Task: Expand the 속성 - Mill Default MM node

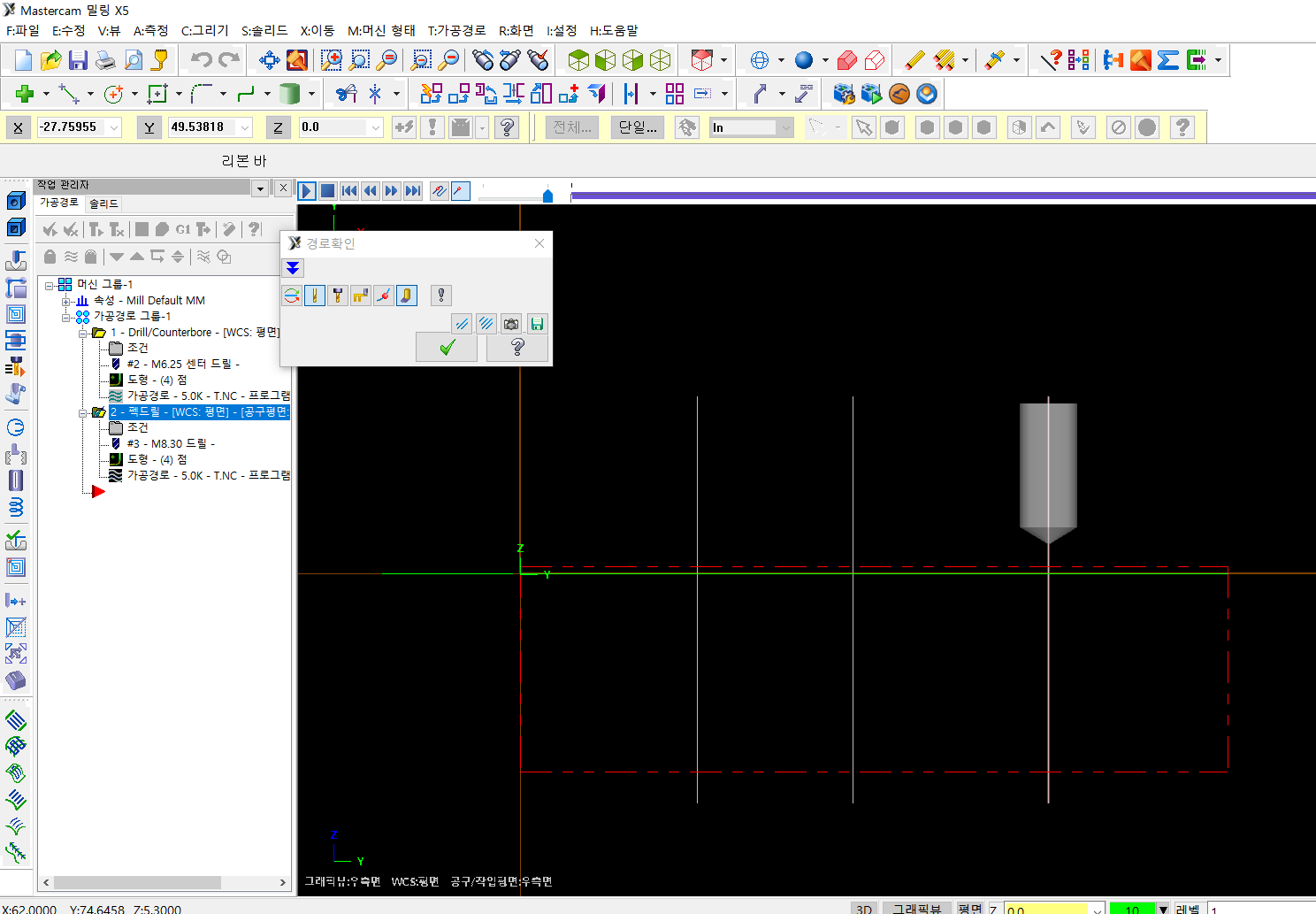Action: tap(66, 301)
